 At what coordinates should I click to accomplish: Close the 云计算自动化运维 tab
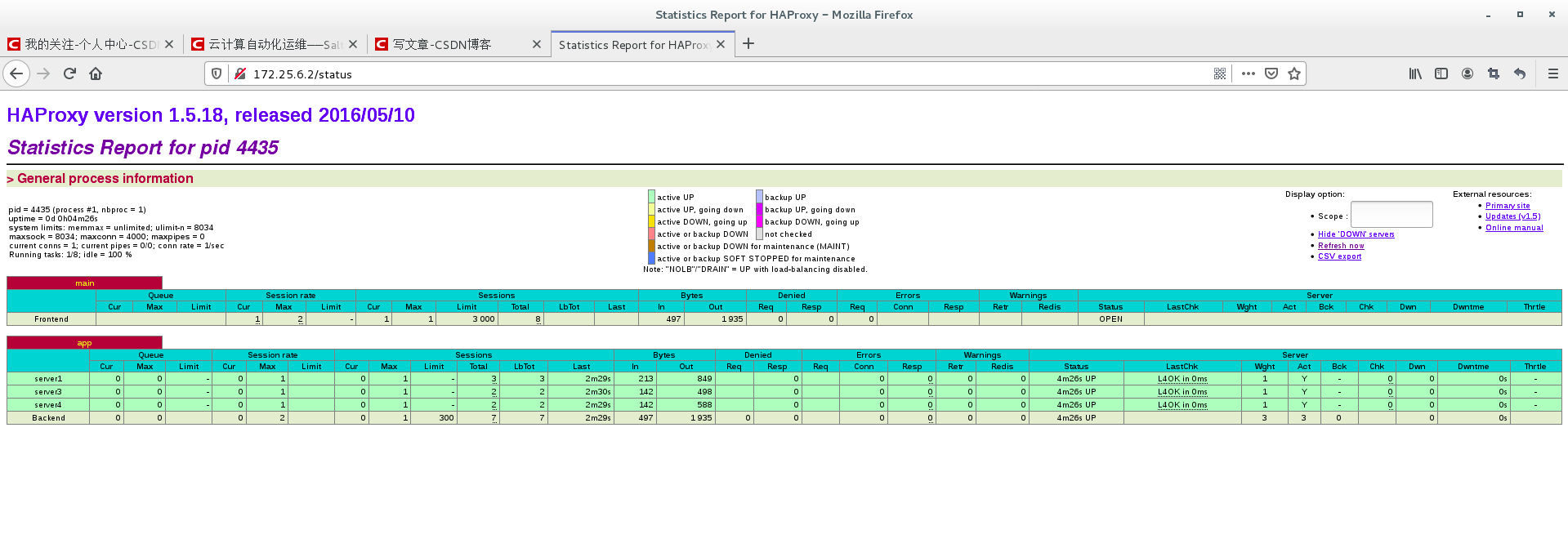[x=353, y=44]
